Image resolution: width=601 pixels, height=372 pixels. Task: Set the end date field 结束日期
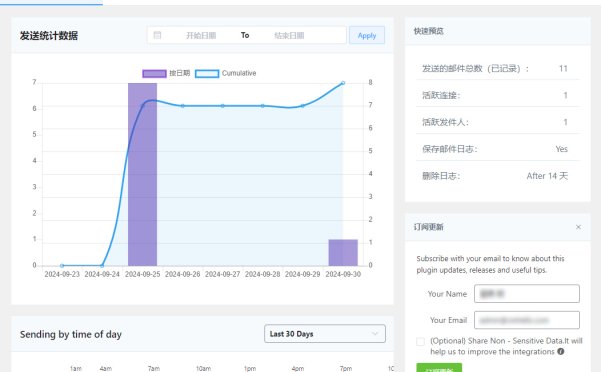[x=289, y=36]
